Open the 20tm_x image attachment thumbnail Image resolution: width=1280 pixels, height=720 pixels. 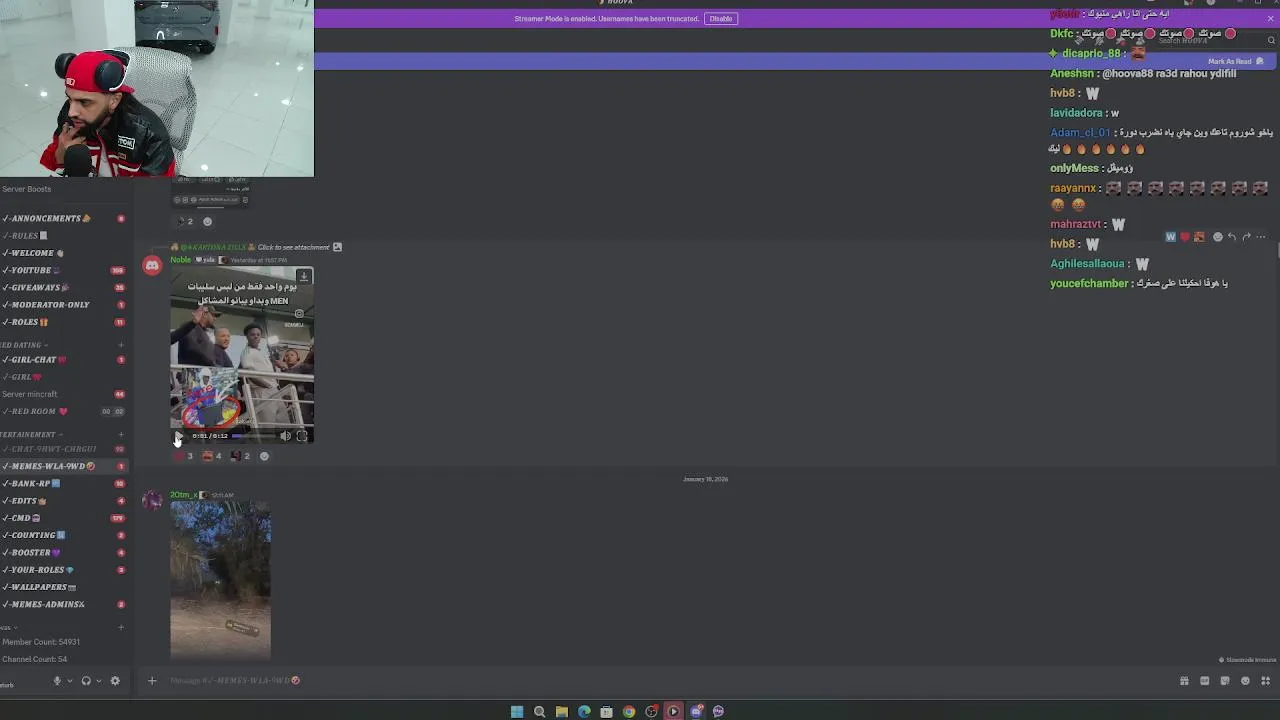220,580
